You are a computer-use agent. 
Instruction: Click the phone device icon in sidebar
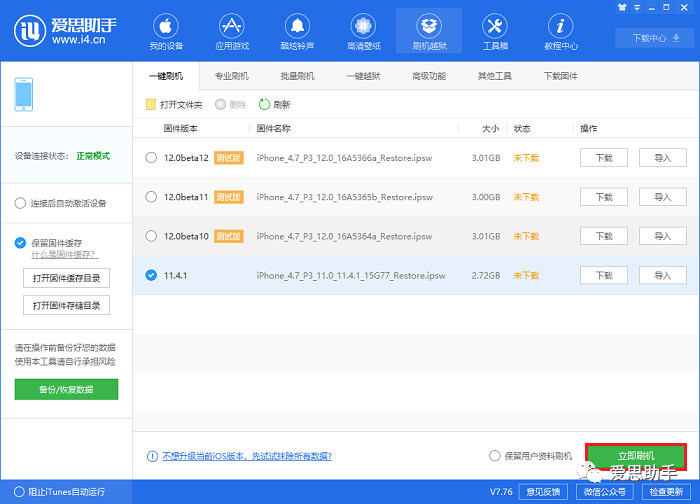24,95
